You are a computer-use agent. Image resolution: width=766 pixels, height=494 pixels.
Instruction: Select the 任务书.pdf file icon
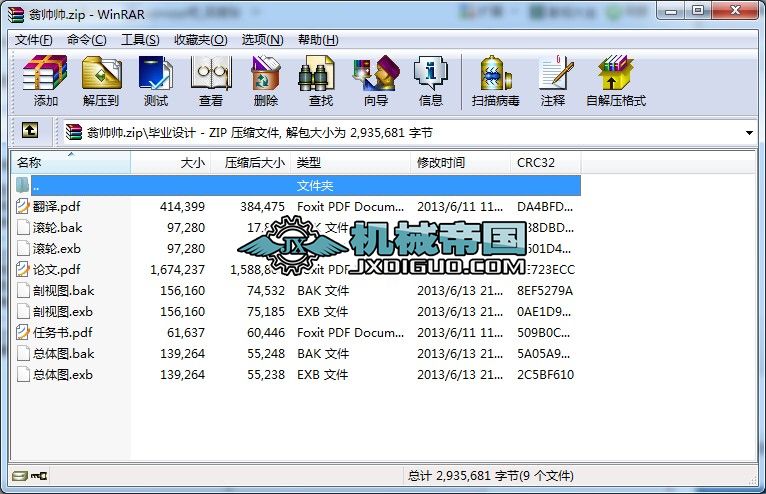click(x=22, y=332)
